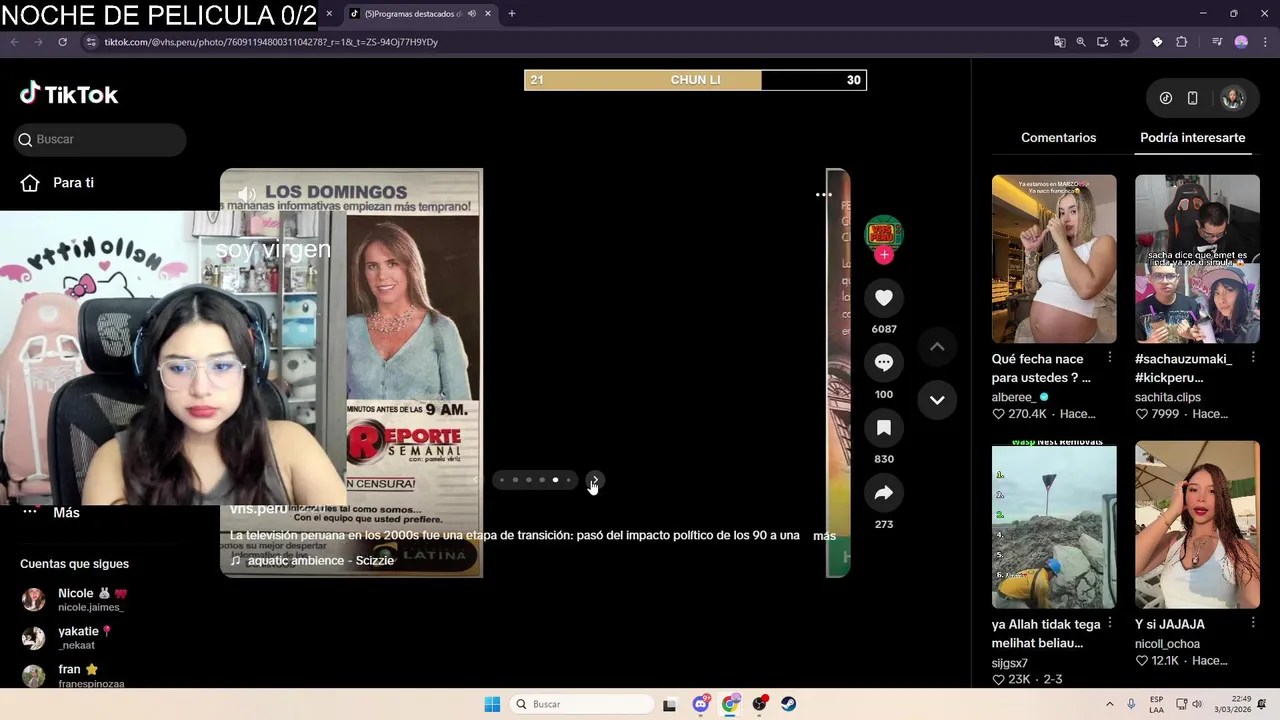Screen dimensions: 1280x720
Task: Share the post with arrow icon
Action: [x=883, y=492]
